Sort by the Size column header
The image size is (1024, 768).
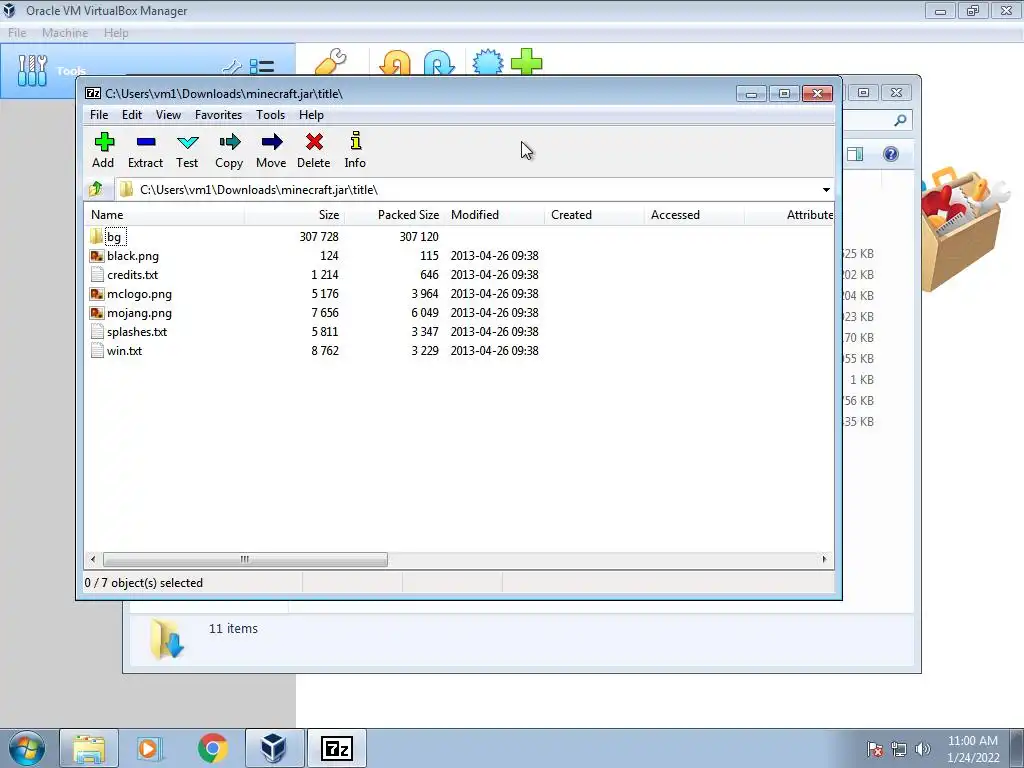pyautogui.click(x=295, y=215)
